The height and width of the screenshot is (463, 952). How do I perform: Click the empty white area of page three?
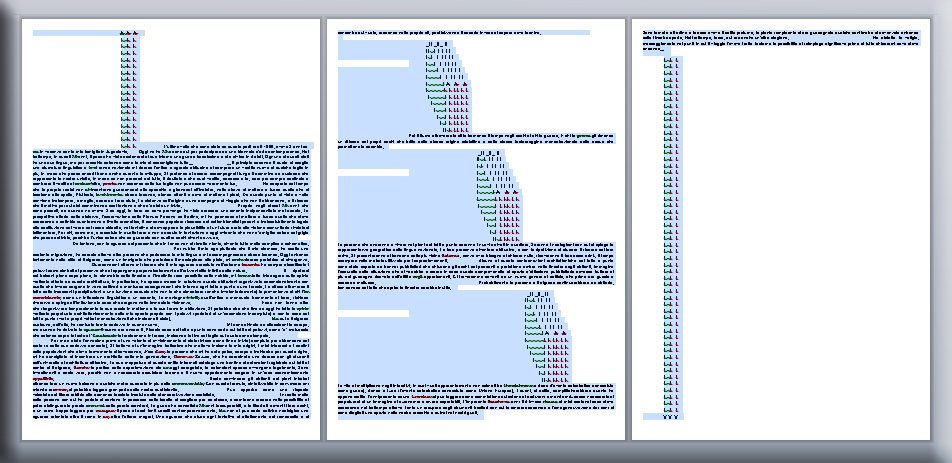pyautogui.click(x=820, y=250)
